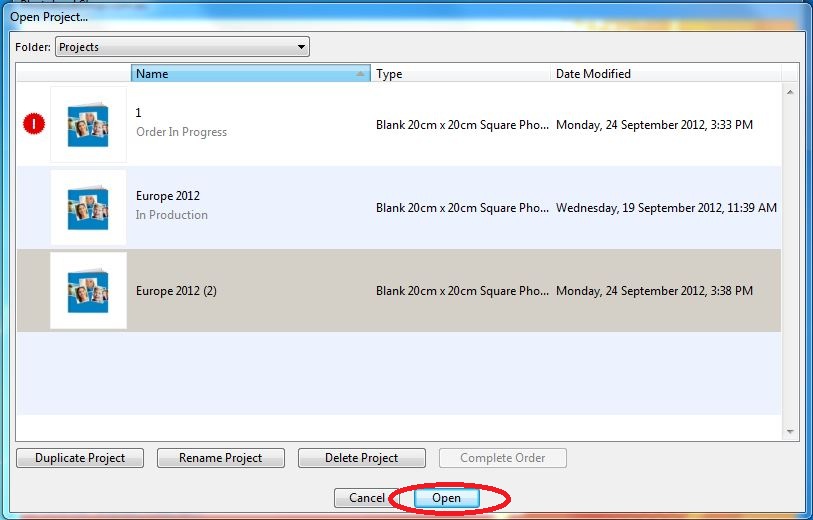Click the 'Order In Progress' status text
Viewport: 813px width, 520px height.
(181, 132)
